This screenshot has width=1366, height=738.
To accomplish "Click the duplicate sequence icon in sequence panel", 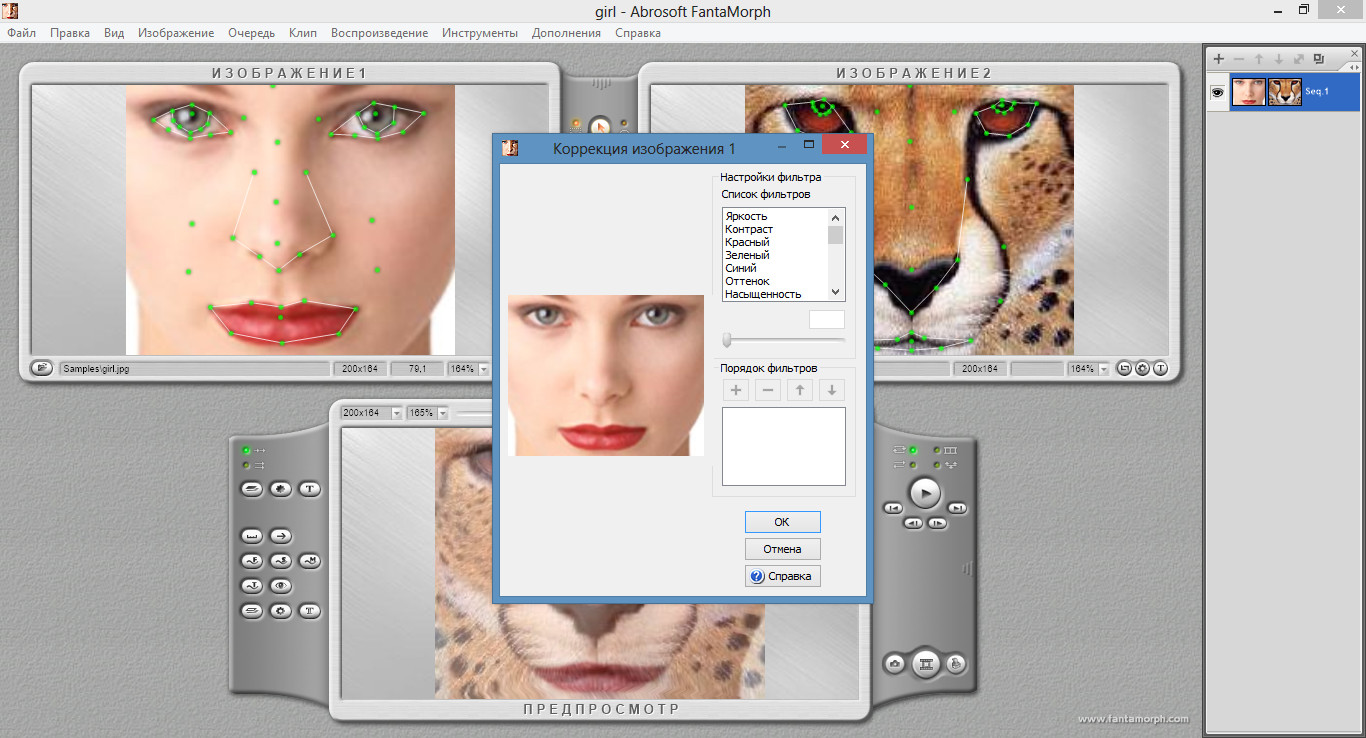I will [1318, 59].
